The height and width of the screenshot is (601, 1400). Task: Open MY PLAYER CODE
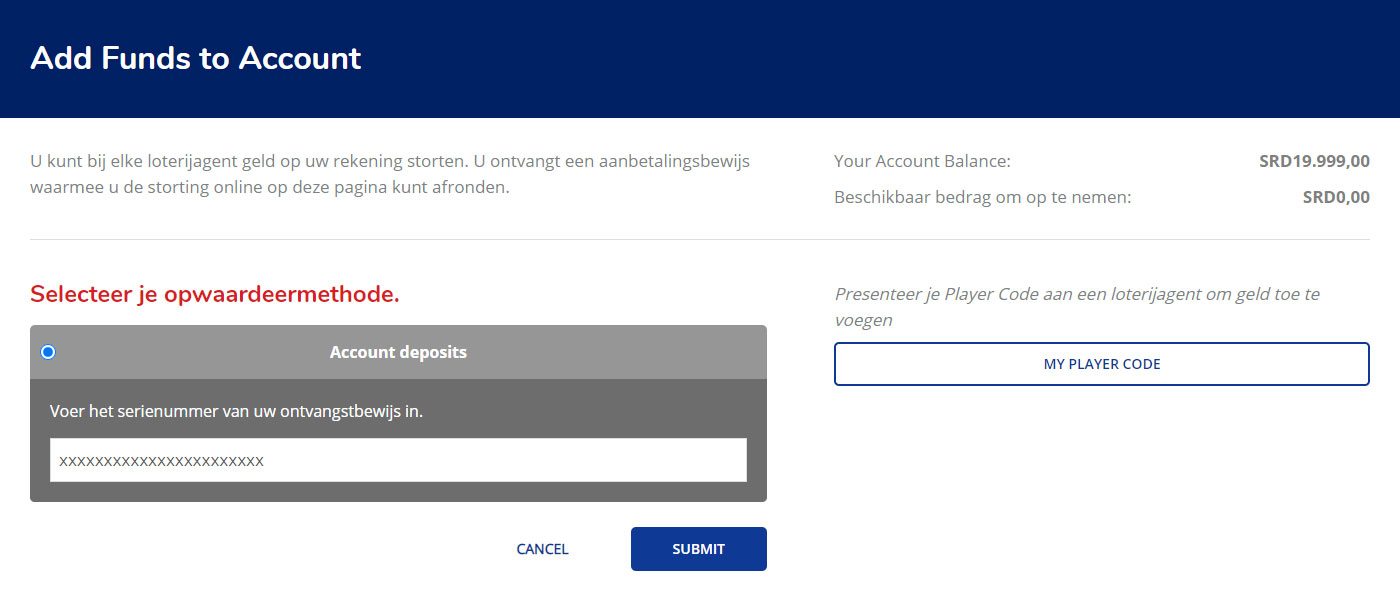click(x=1101, y=364)
